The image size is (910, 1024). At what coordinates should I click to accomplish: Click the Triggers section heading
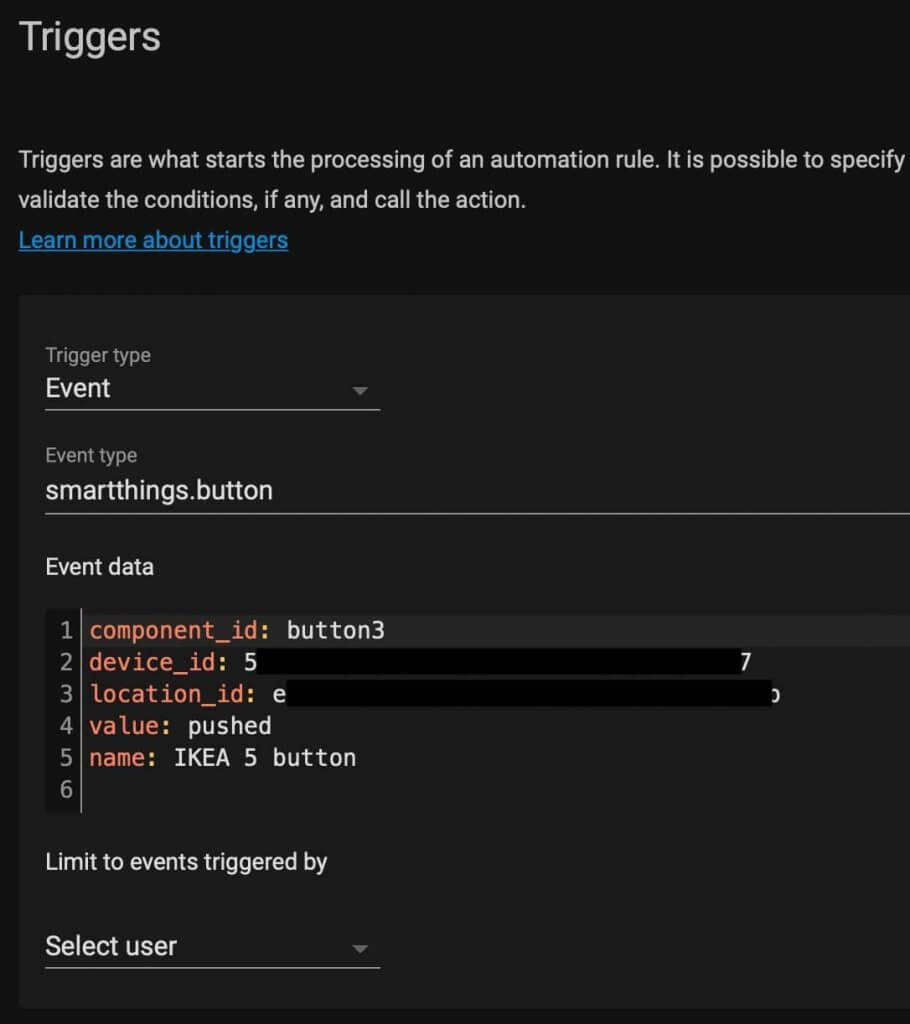pyautogui.click(x=89, y=38)
